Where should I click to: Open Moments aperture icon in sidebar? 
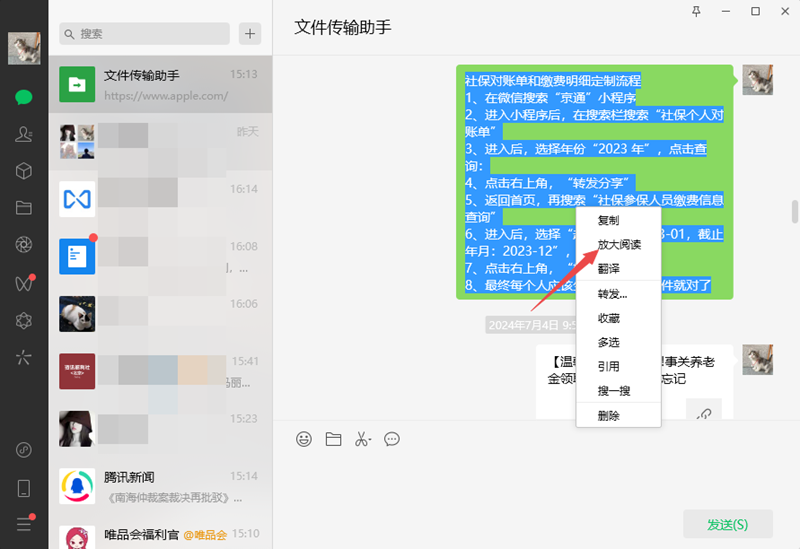[24, 245]
